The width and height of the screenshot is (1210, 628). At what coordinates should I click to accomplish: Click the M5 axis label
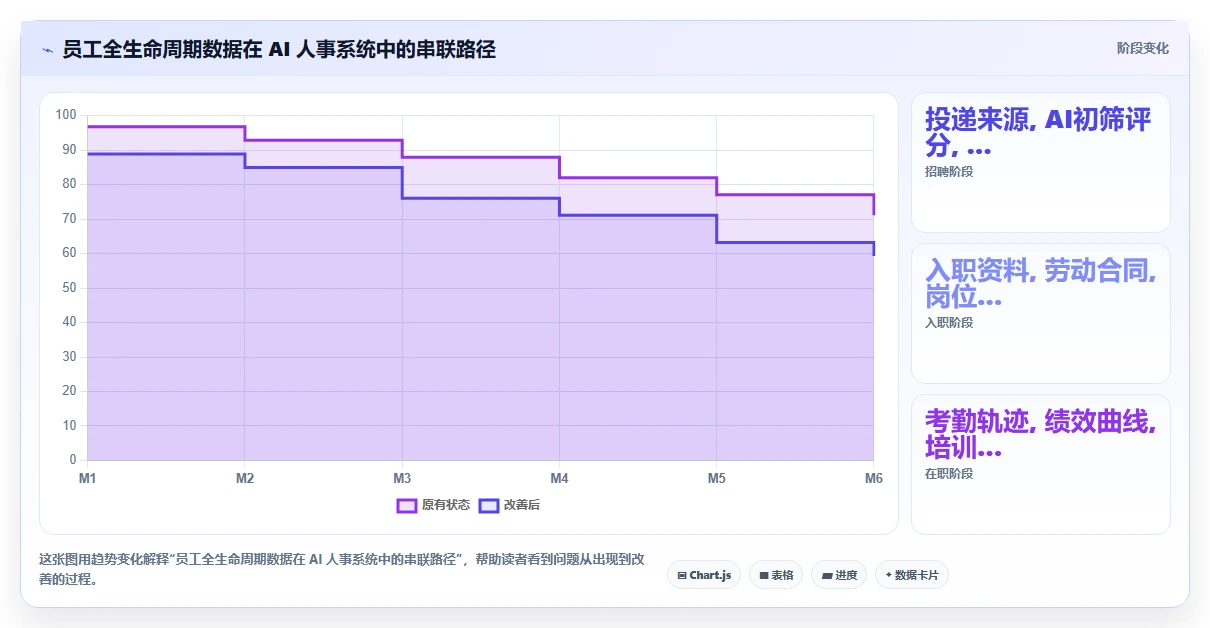click(x=716, y=478)
